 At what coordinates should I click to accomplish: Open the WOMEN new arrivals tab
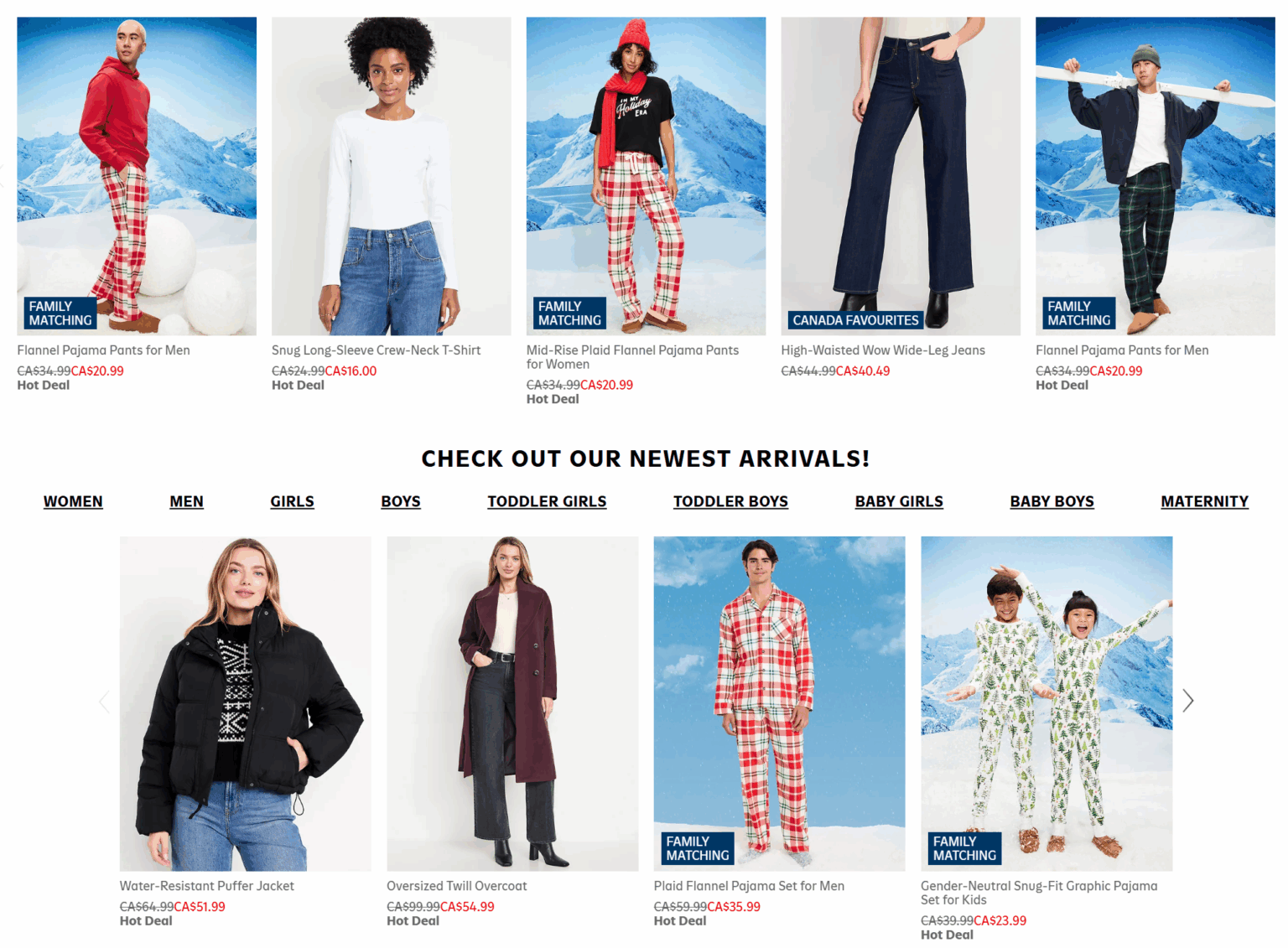click(x=73, y=501)
